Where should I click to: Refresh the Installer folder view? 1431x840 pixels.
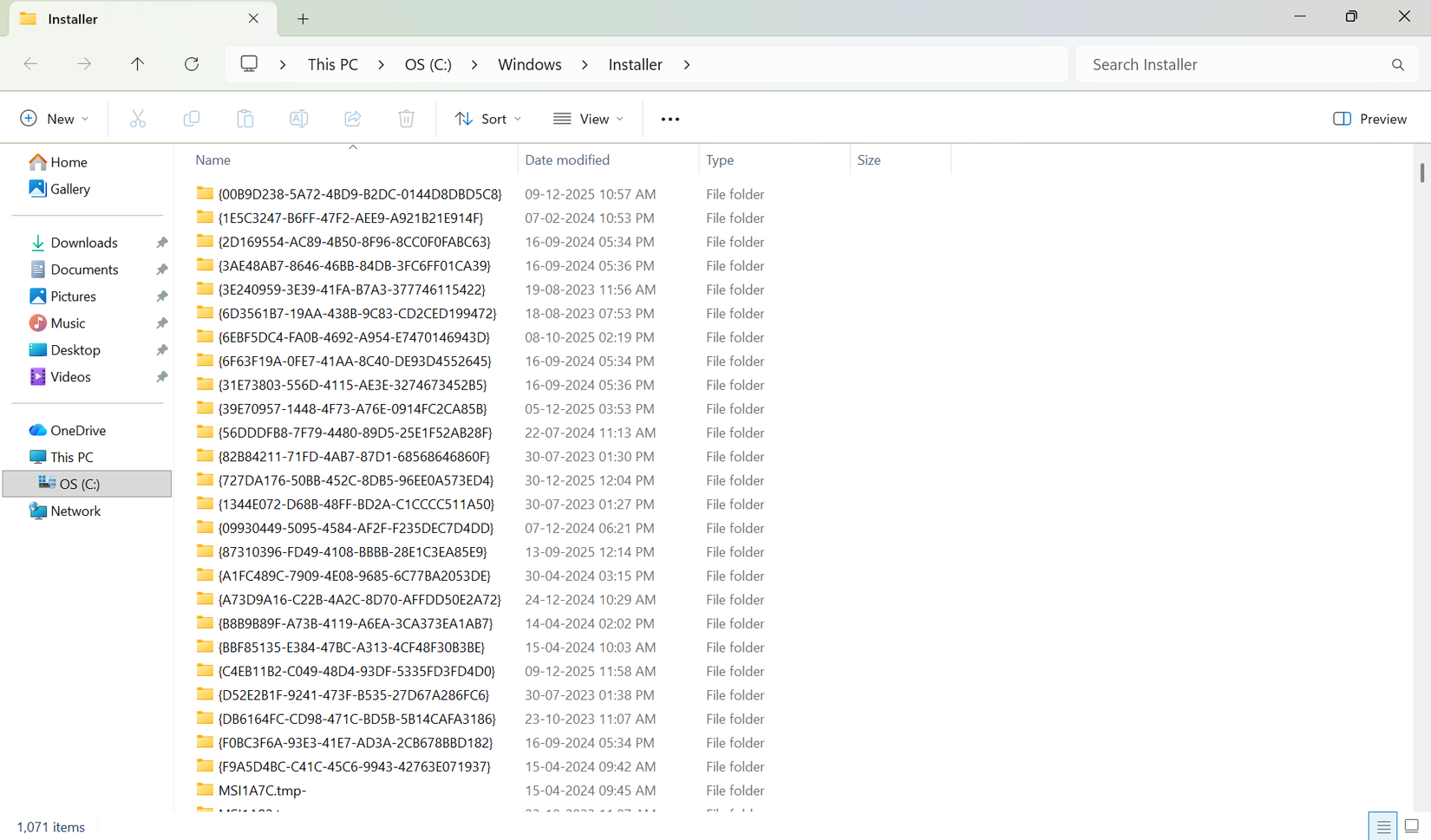pos(192,64)
